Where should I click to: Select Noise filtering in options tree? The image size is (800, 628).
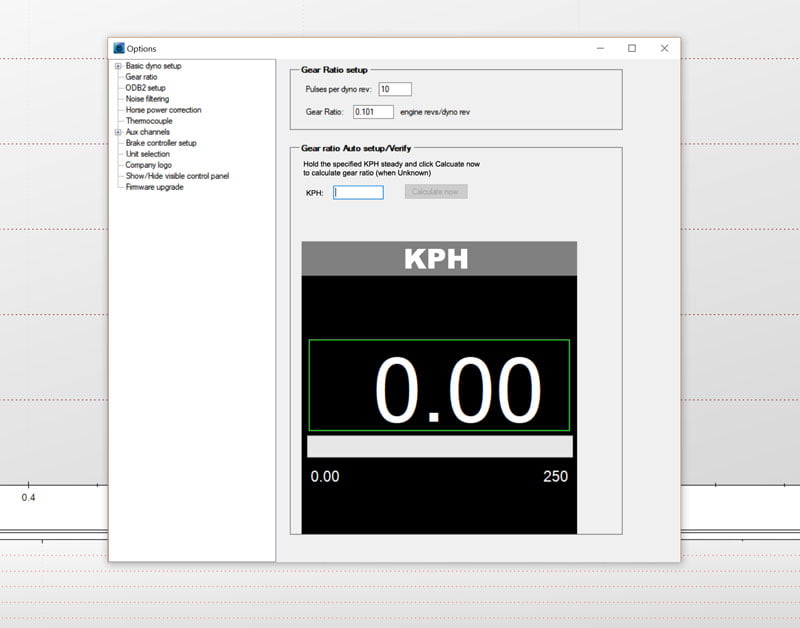[147, 99]
